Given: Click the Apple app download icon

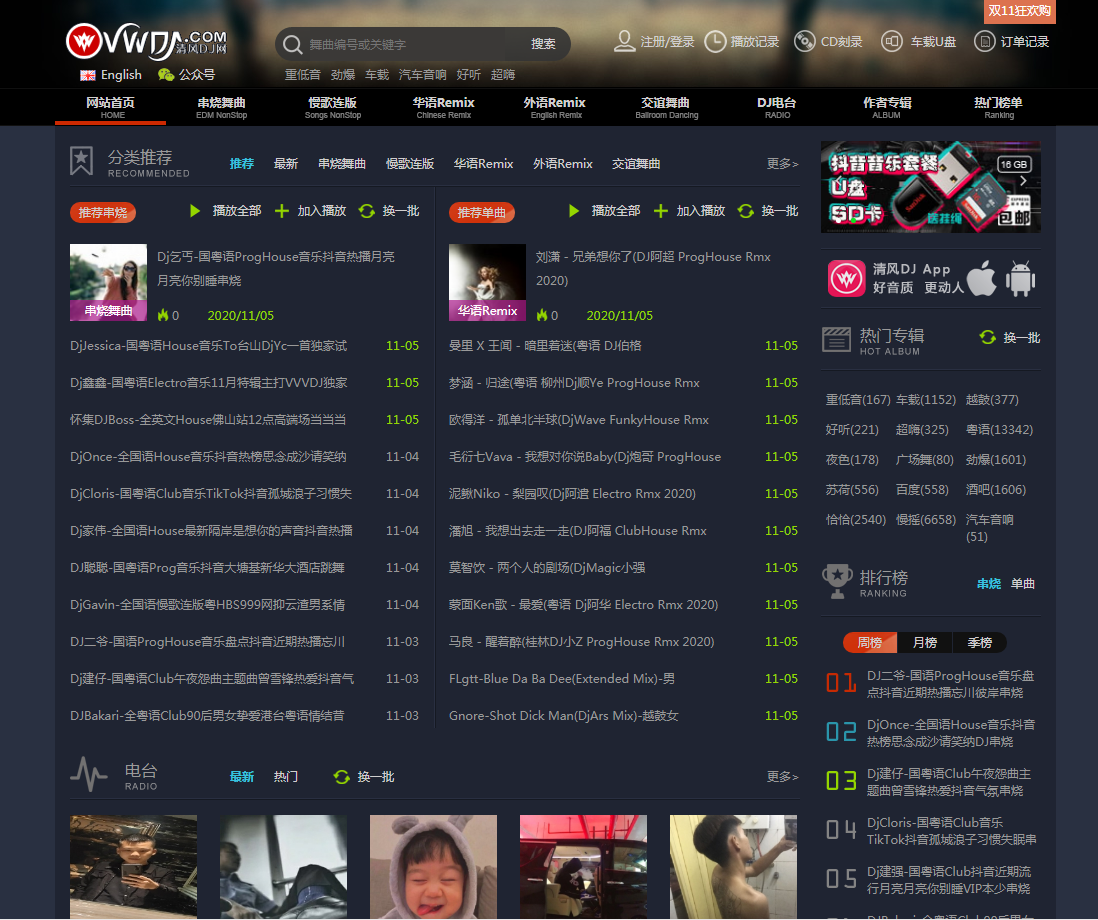Looking at the screenshot, I should pyautogui.click(x=981, y=279).
